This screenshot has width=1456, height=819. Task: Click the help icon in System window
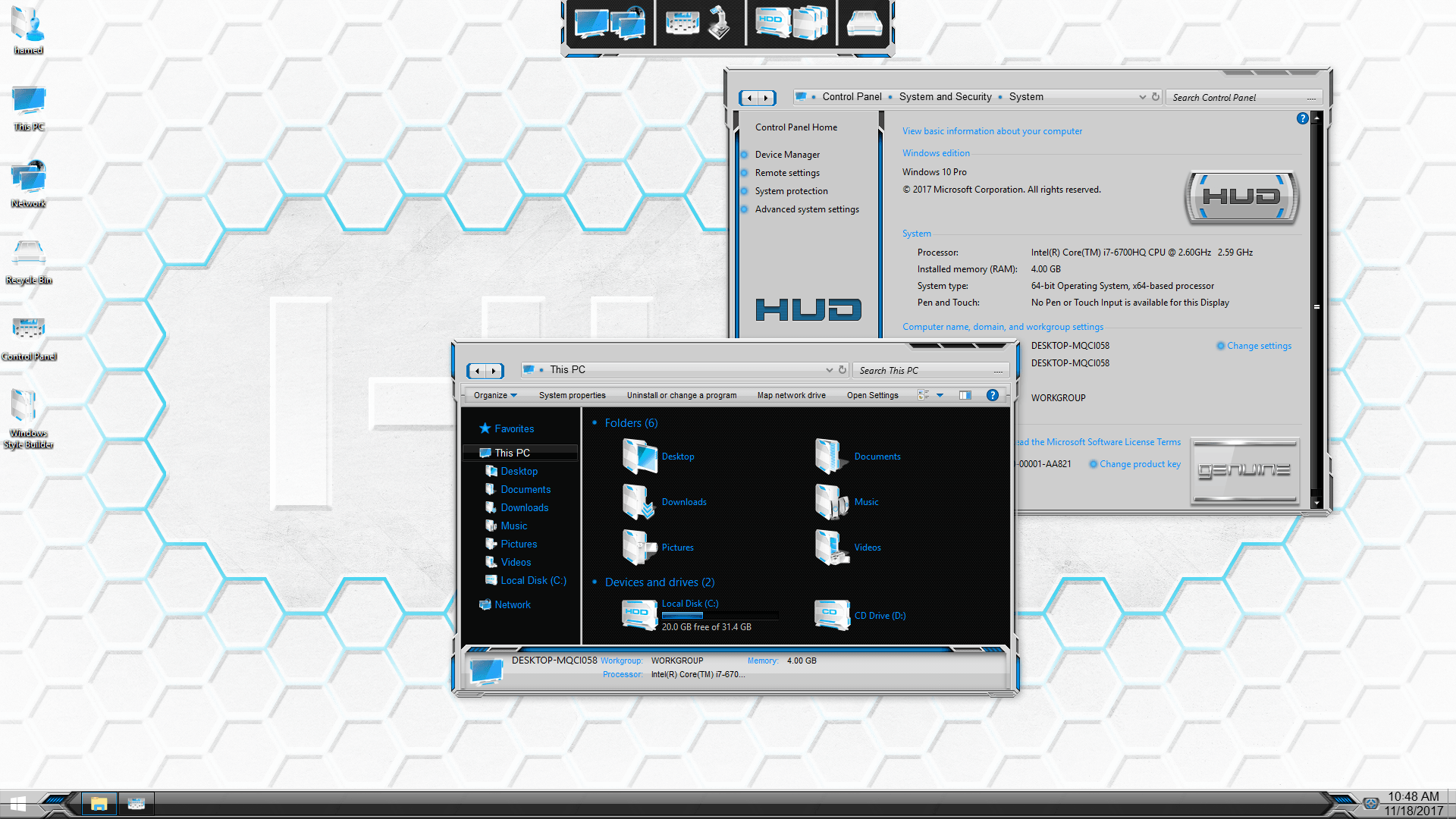pos(1302,118)
